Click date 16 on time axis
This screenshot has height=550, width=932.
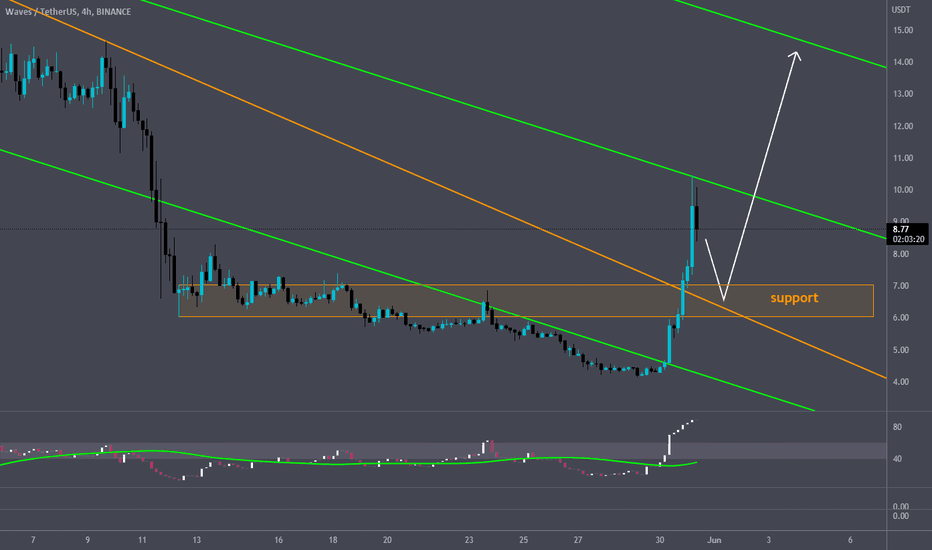(278, 540)
